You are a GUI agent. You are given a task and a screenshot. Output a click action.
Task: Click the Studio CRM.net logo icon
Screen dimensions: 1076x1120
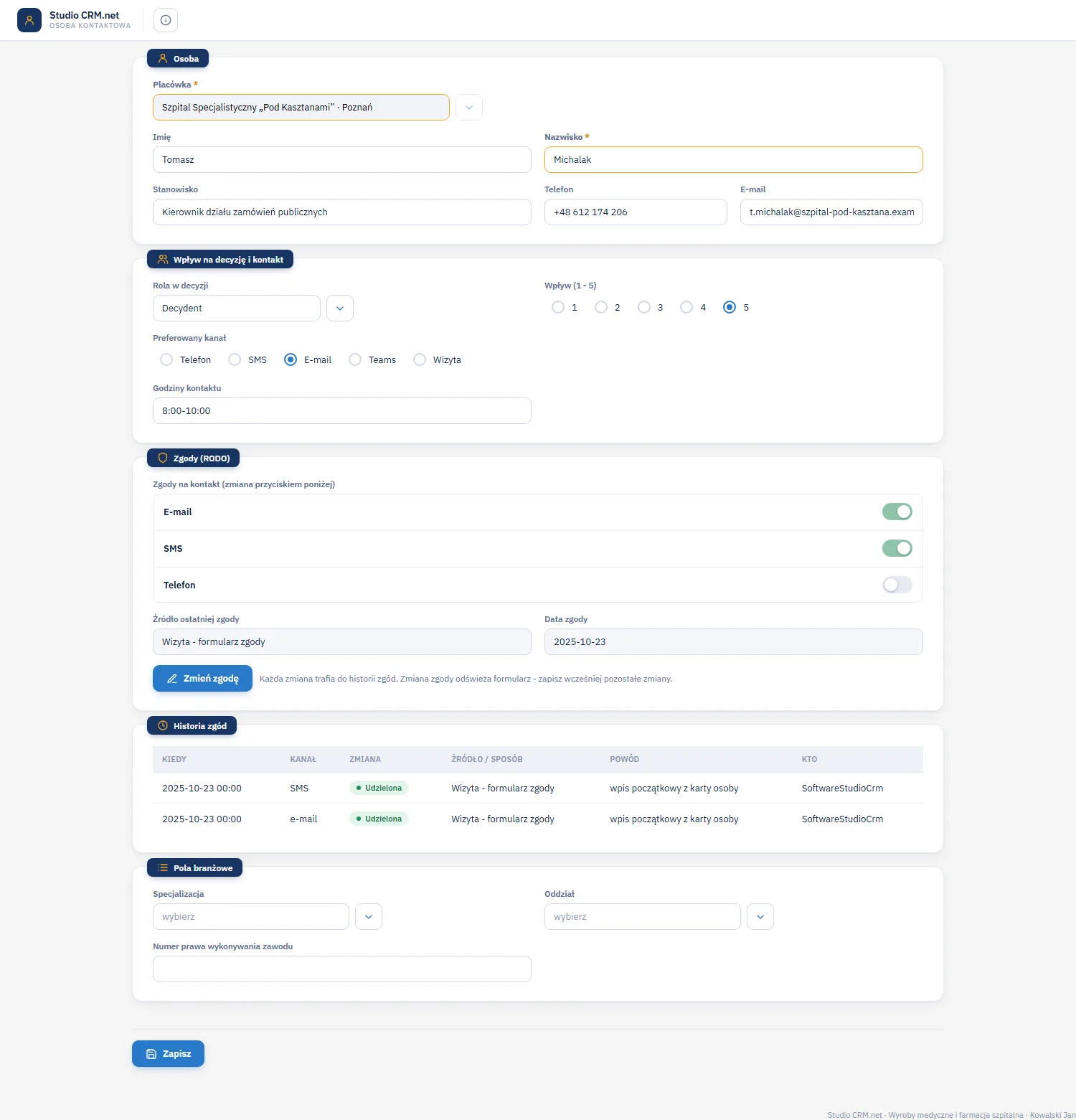(x=29, y=20)
